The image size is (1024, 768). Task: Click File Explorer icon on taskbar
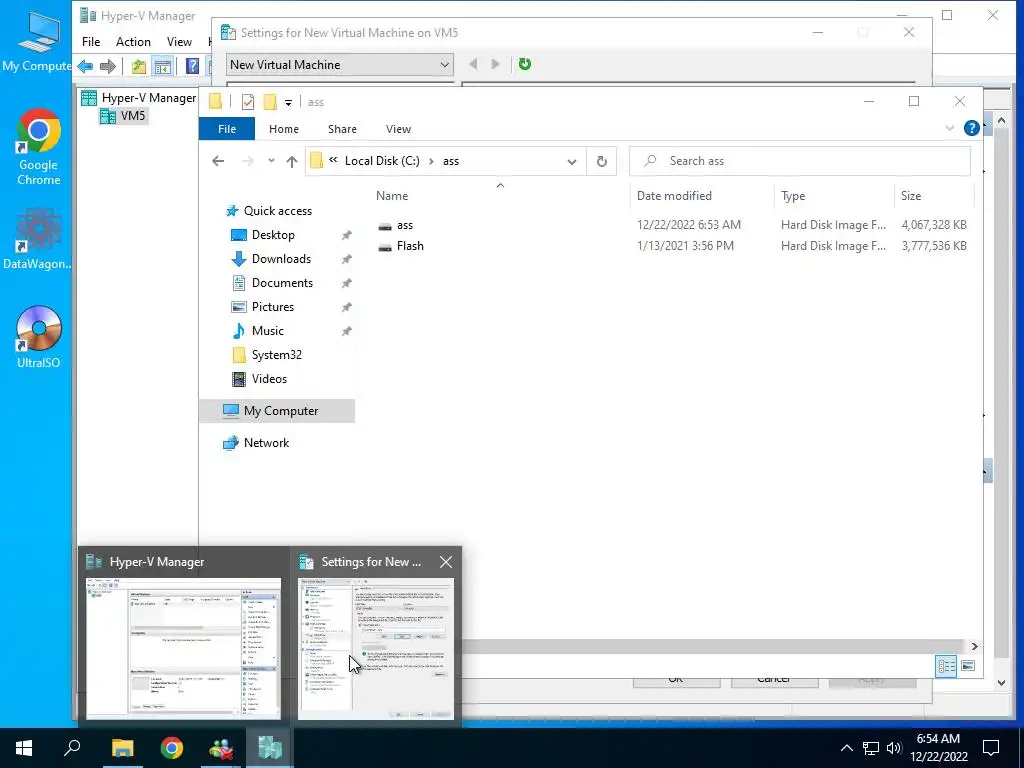[x=122, y=748]
